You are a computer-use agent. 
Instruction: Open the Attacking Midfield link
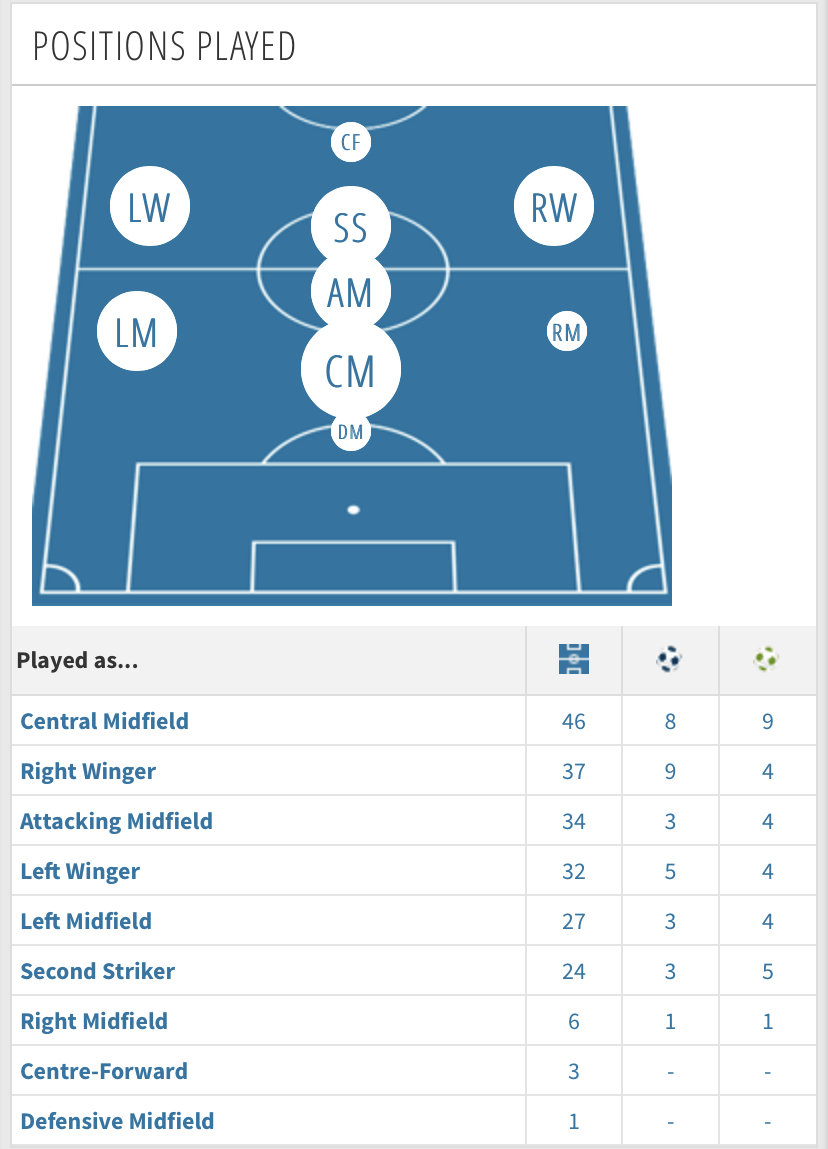117,821
